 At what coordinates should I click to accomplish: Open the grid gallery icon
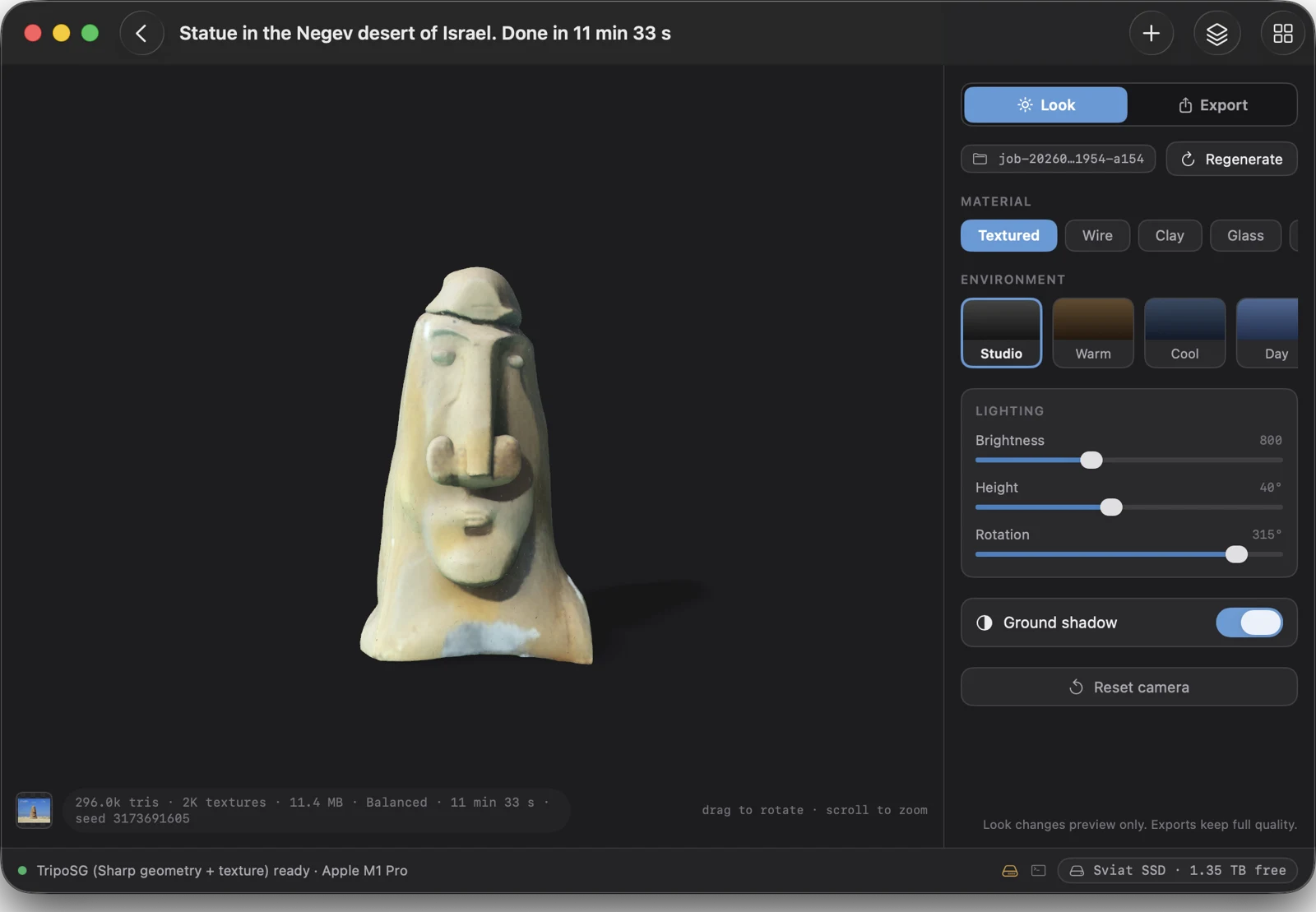[1282, 33]
